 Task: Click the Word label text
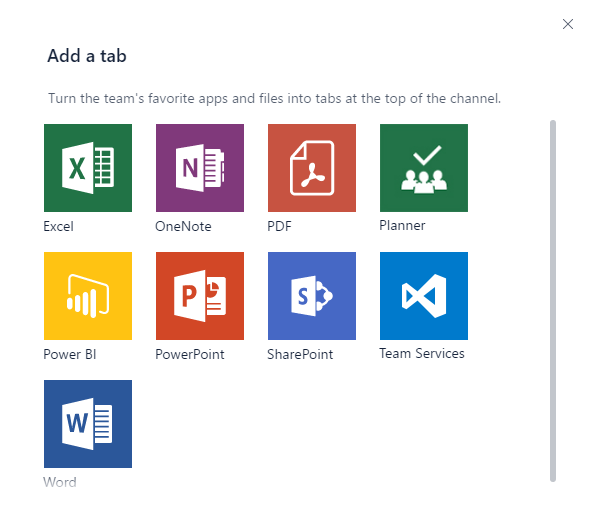pos(60,482)
